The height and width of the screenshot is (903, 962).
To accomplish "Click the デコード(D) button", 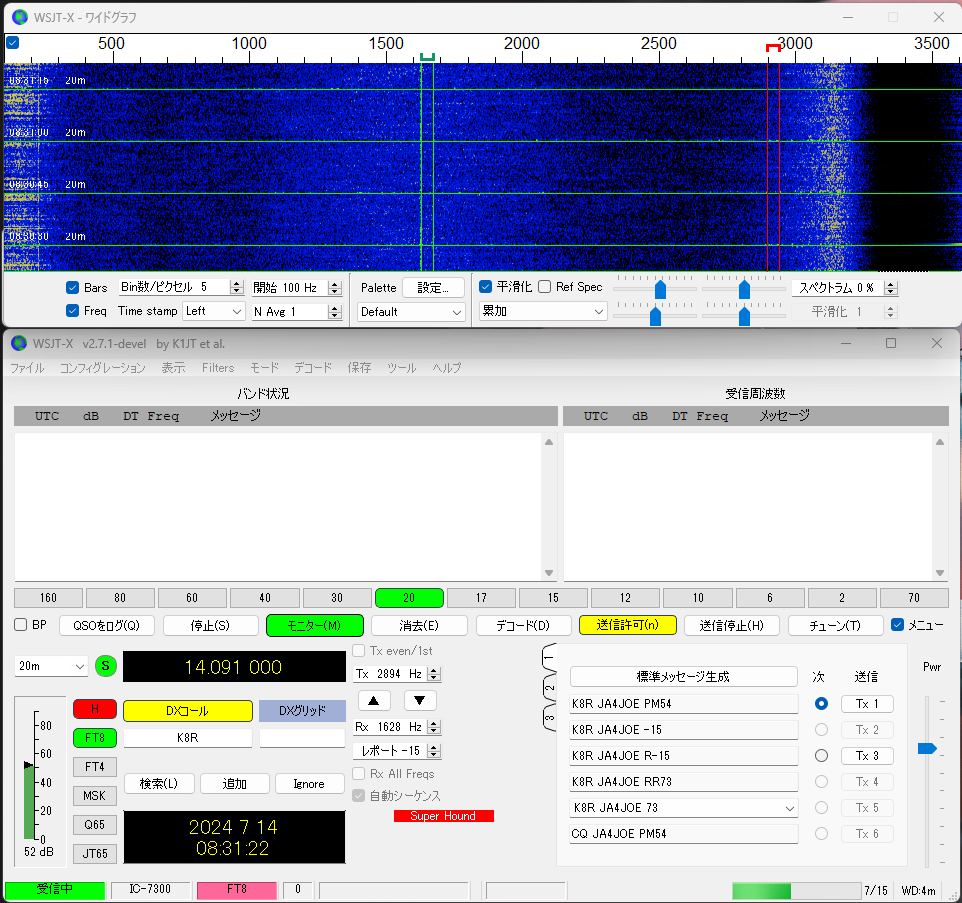I will (x=523, y=625).
